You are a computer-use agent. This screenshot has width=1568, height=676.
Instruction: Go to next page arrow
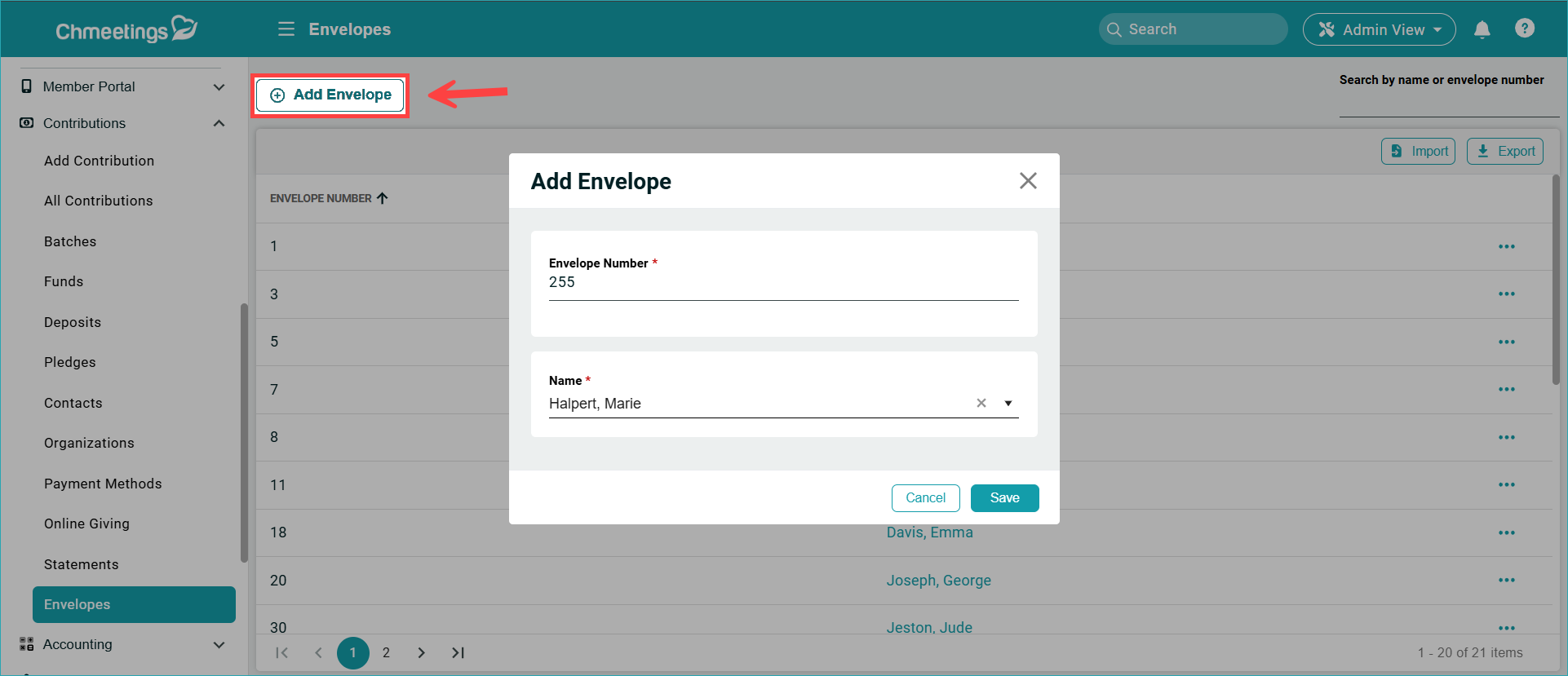[x=421, y=653]
